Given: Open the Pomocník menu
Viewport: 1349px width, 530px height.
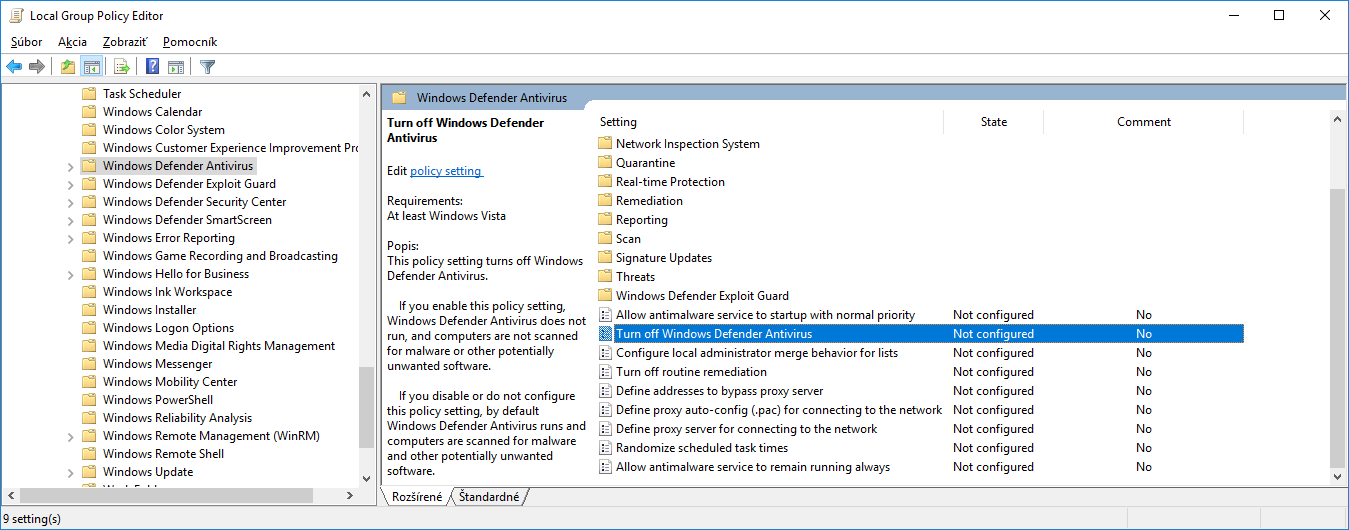Looking at the screenshot, I should click(190, 42).
